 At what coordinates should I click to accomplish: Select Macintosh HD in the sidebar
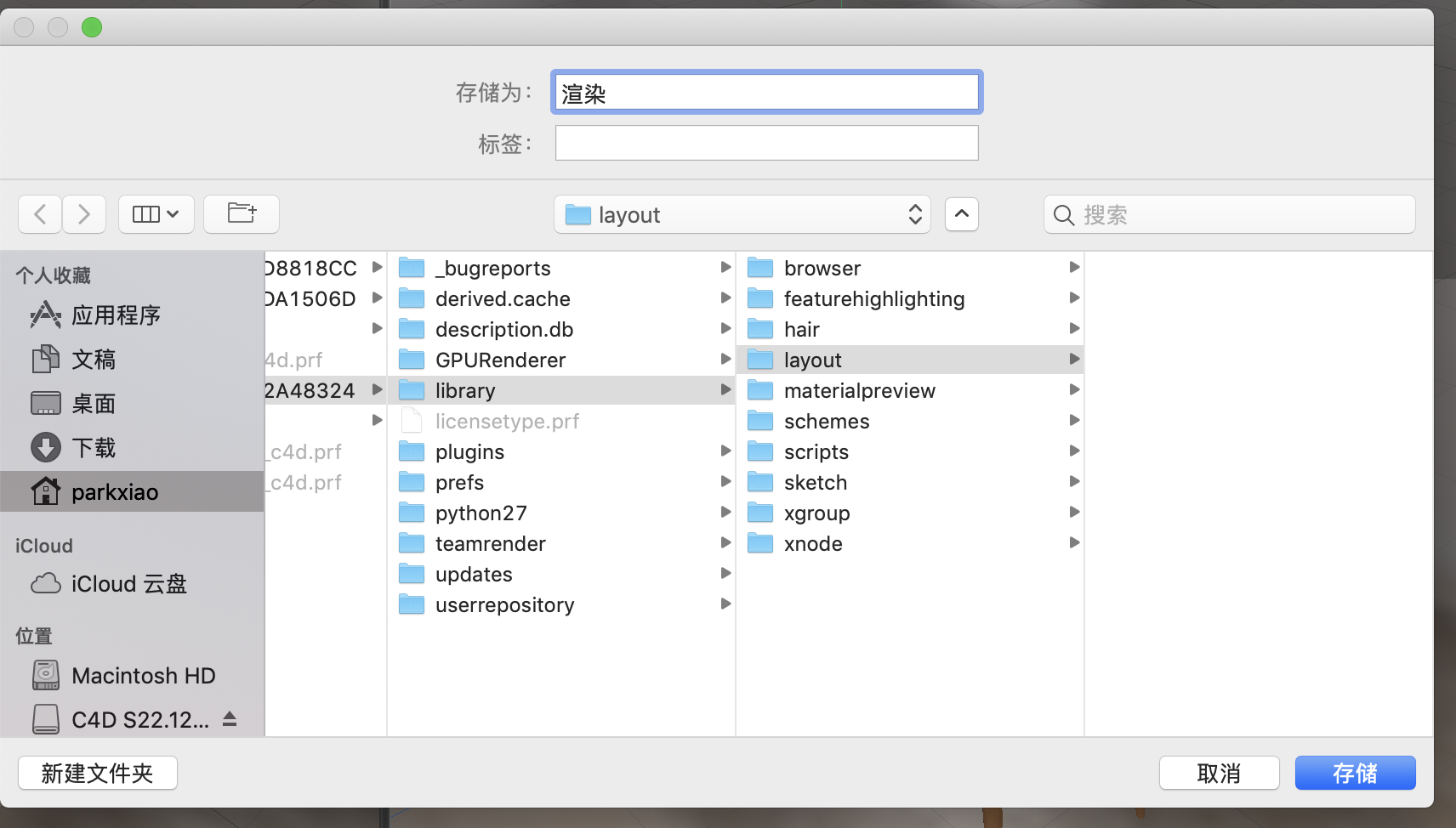click(x=132, y=676)
